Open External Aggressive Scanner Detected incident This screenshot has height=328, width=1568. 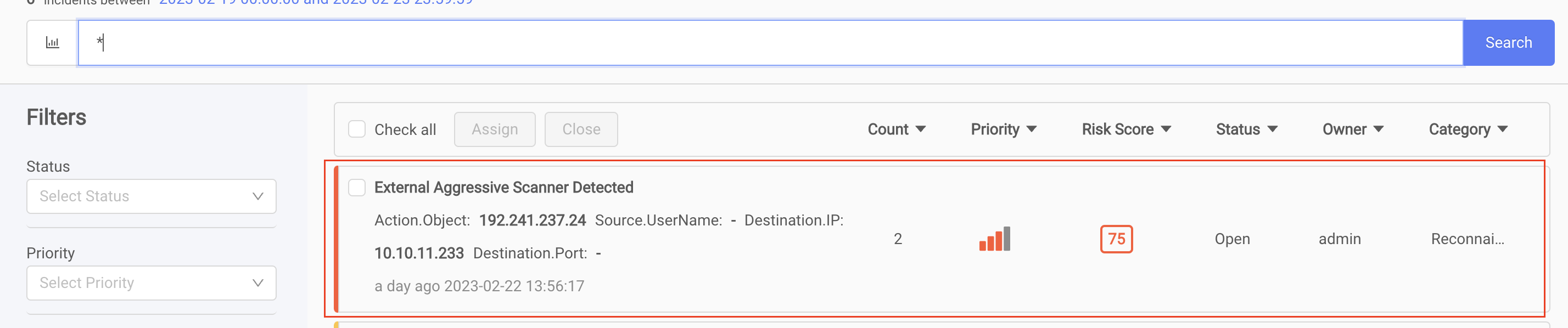[504, 188]
